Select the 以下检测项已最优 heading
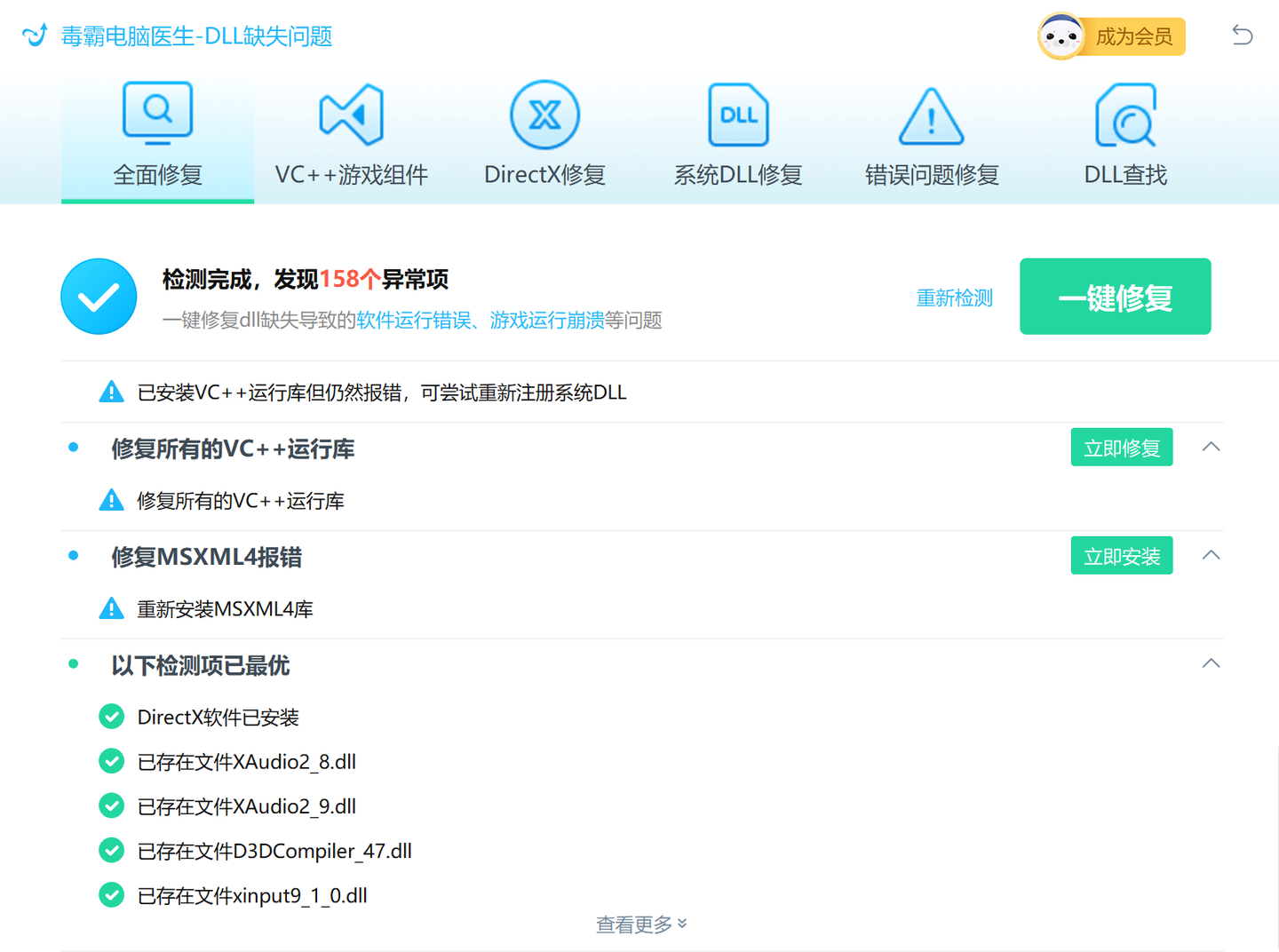Image resolution: width=1279 pixels, height=952 pixels. coord(201,665)
